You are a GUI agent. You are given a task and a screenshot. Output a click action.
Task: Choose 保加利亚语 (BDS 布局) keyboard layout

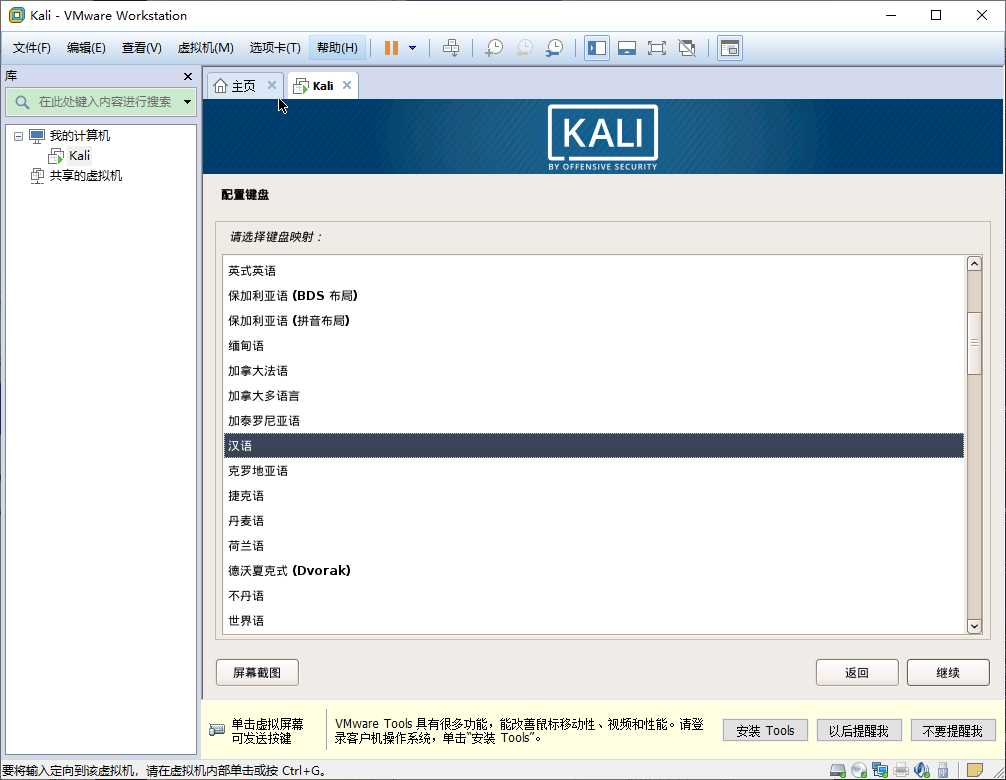coord(593,296)
